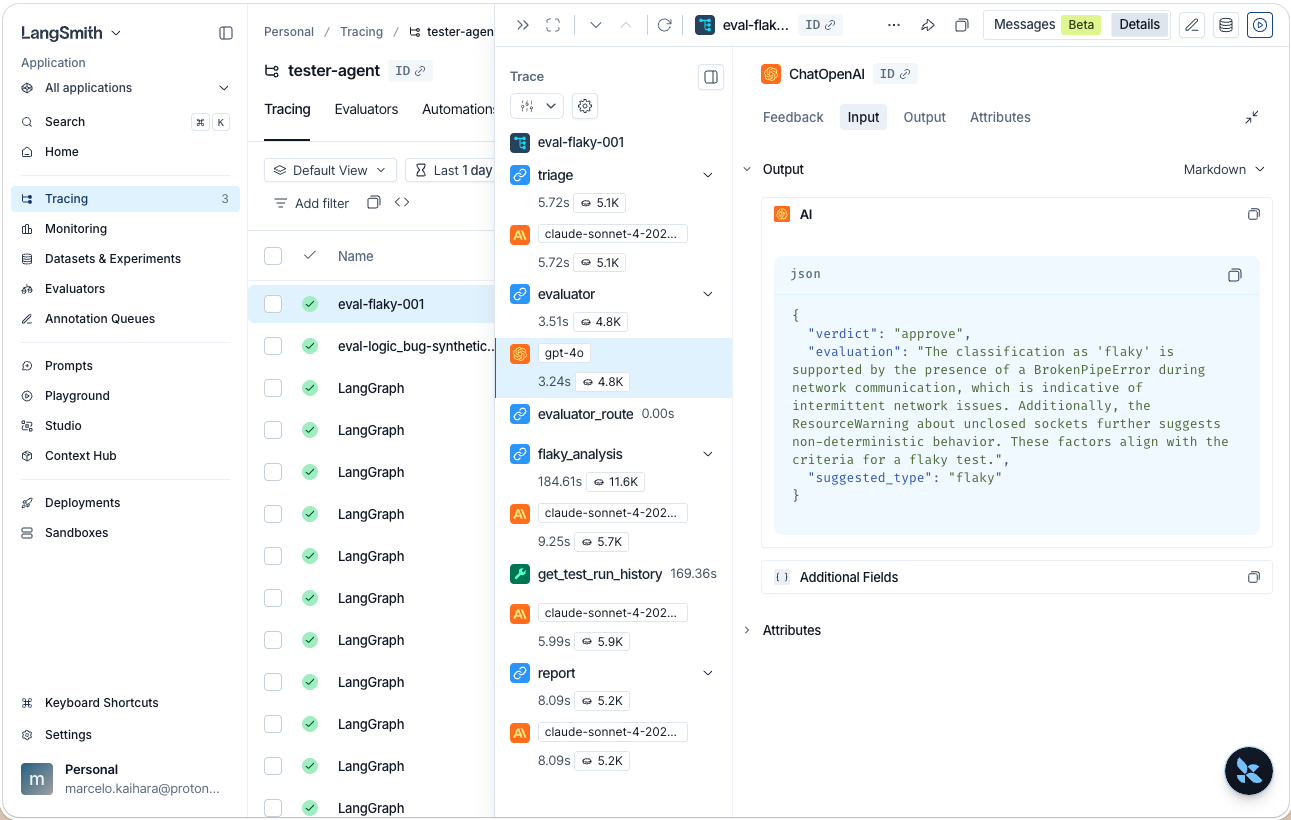Open the Attributes tab
This screenshot has width=1291, height=820.
(x=1000, y=117)
